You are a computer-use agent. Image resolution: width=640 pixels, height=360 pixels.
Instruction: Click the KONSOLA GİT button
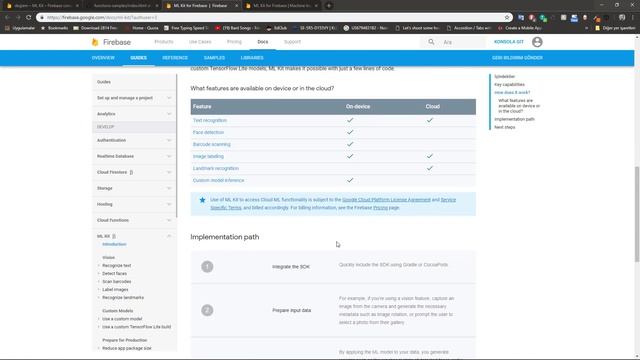click(x=509, y=42)
